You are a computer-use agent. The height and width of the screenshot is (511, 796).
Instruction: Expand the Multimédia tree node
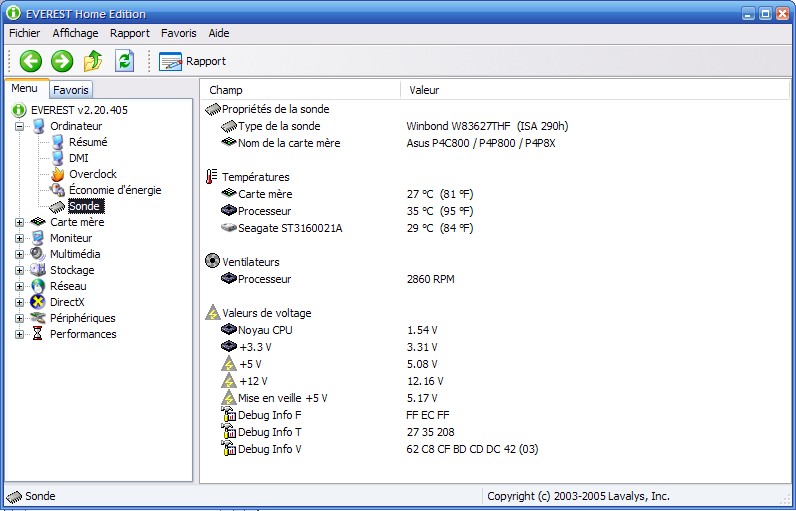[x=20, y=254]
